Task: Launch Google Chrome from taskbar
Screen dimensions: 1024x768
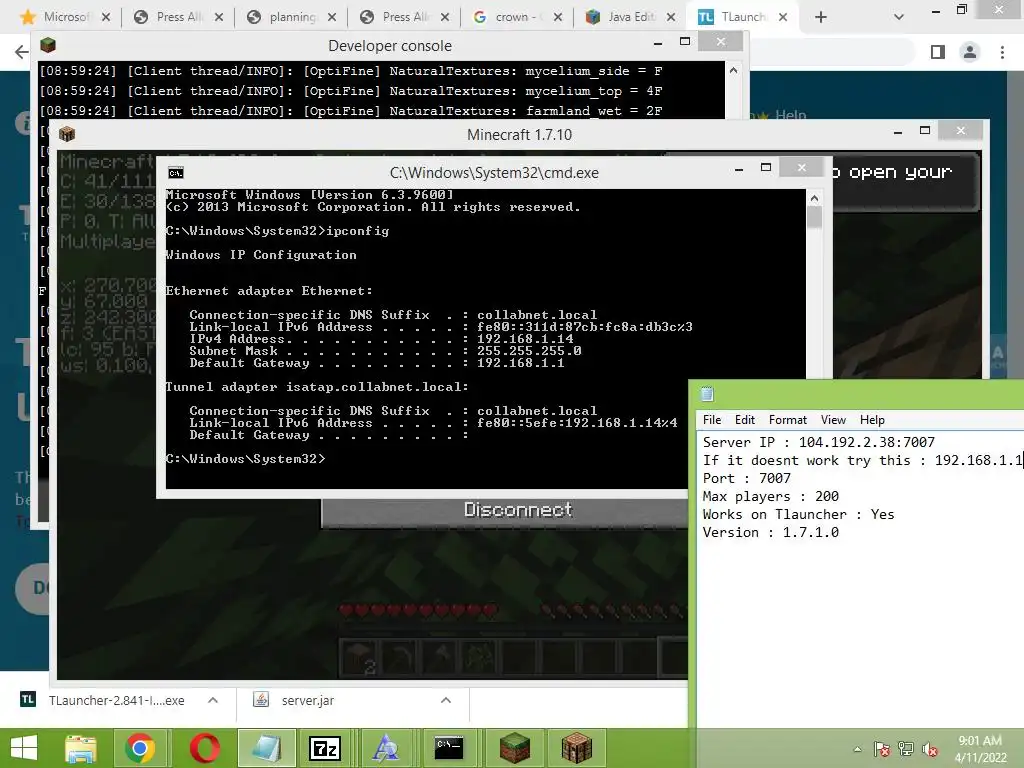Action: pyautogui.click(x=140, y=748)
